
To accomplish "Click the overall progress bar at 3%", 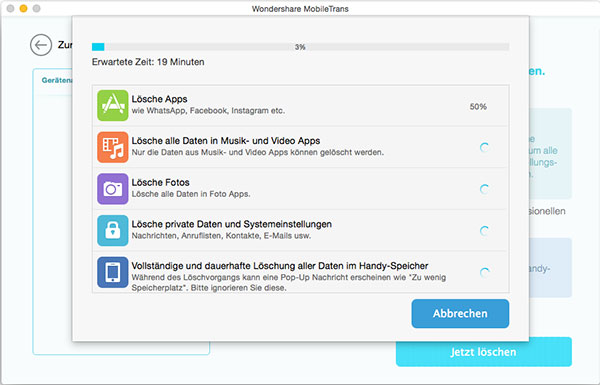I will (300, 47).
